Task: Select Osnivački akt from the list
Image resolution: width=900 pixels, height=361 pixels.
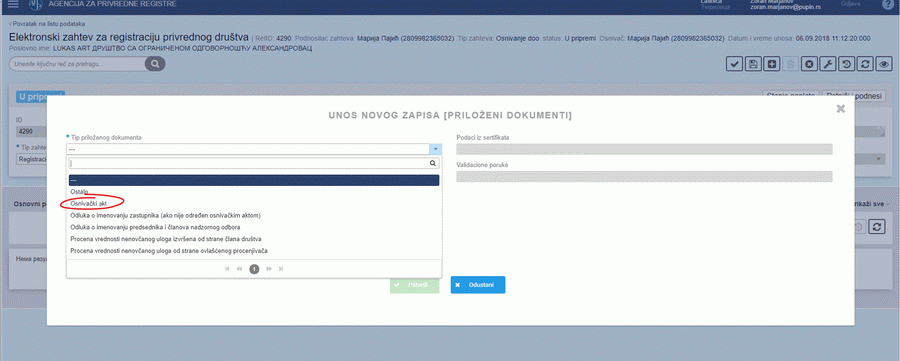Action: tap(88, 203)
